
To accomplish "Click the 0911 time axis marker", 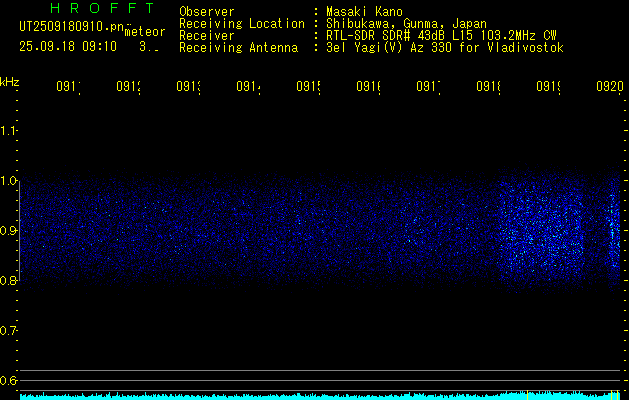I will click(x=68, y=87).
